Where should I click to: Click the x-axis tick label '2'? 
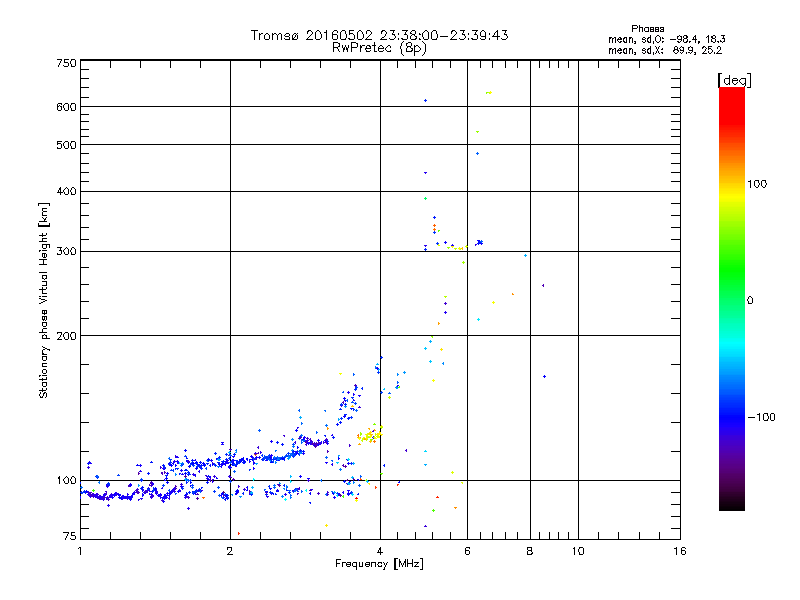click(230, 551)
